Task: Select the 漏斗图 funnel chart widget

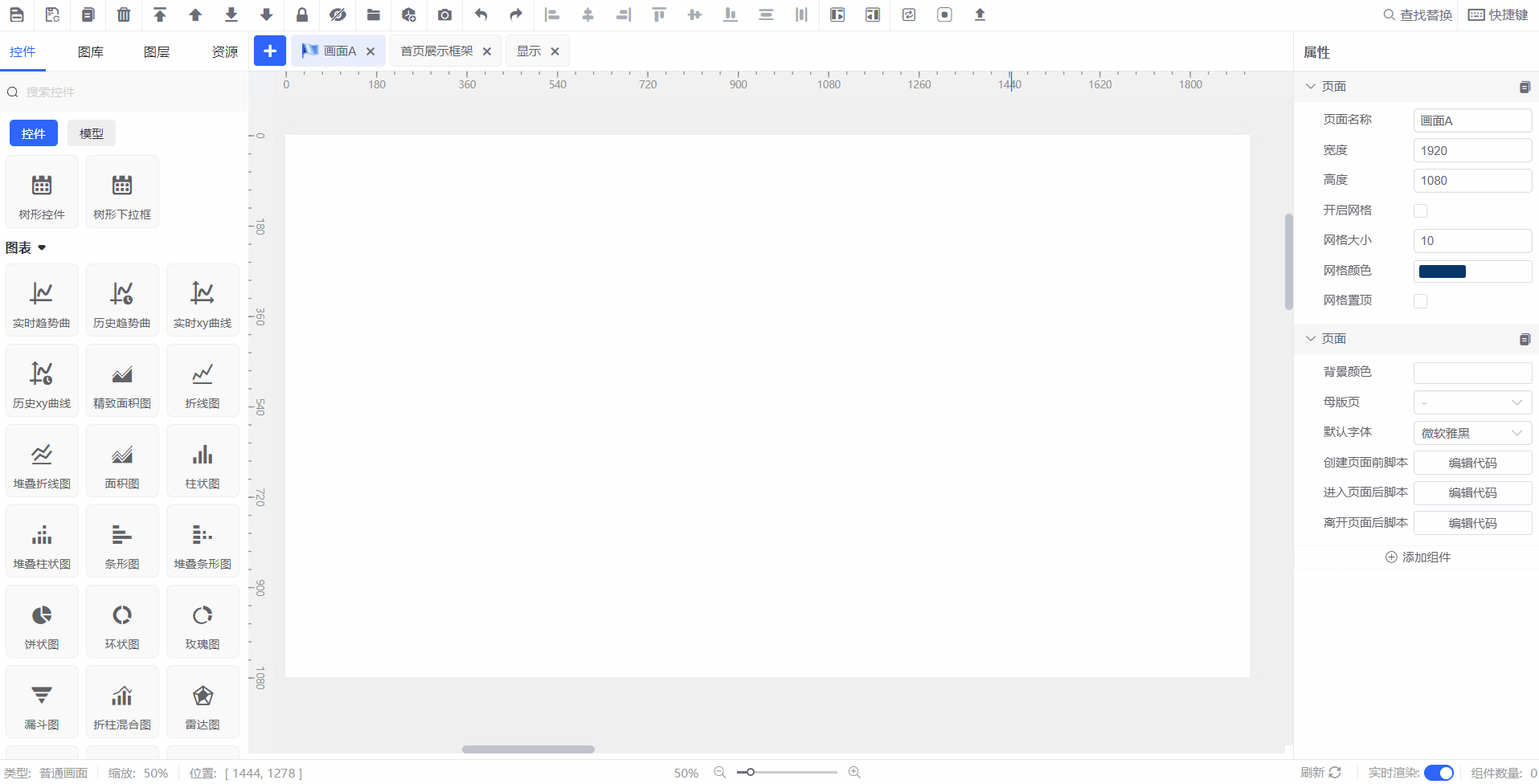Action: 42,702
